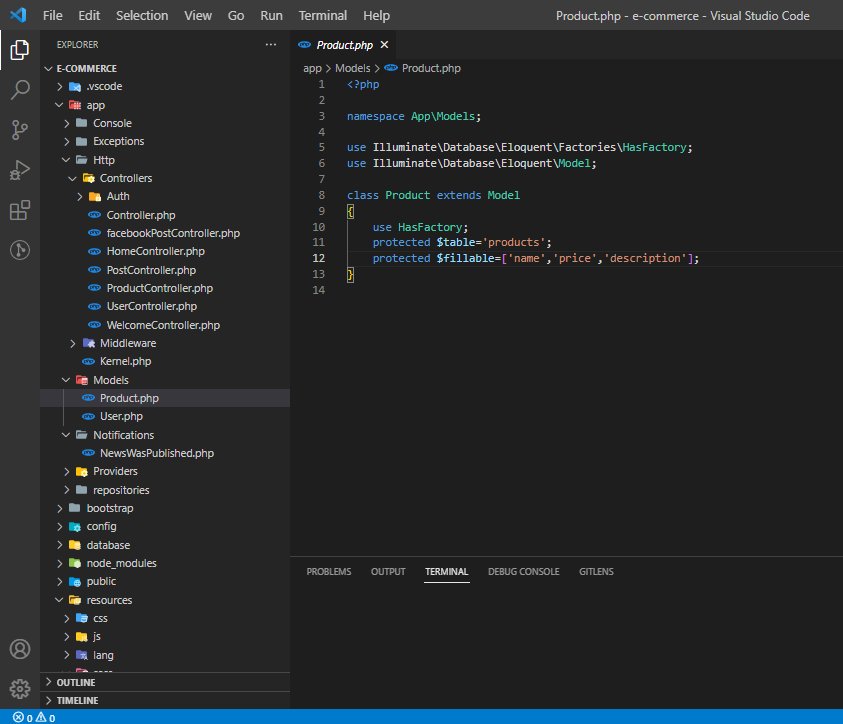Expand the TIMELINE section

coord(77,700)
